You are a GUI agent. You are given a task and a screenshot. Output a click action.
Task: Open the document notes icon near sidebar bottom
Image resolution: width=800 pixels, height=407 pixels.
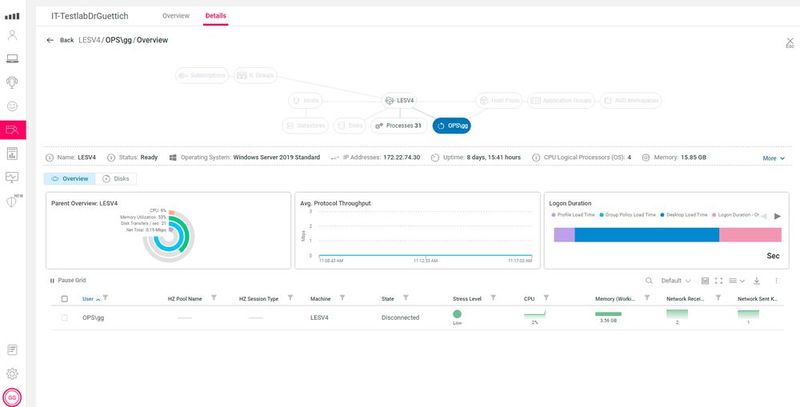[x=12, y=350]
